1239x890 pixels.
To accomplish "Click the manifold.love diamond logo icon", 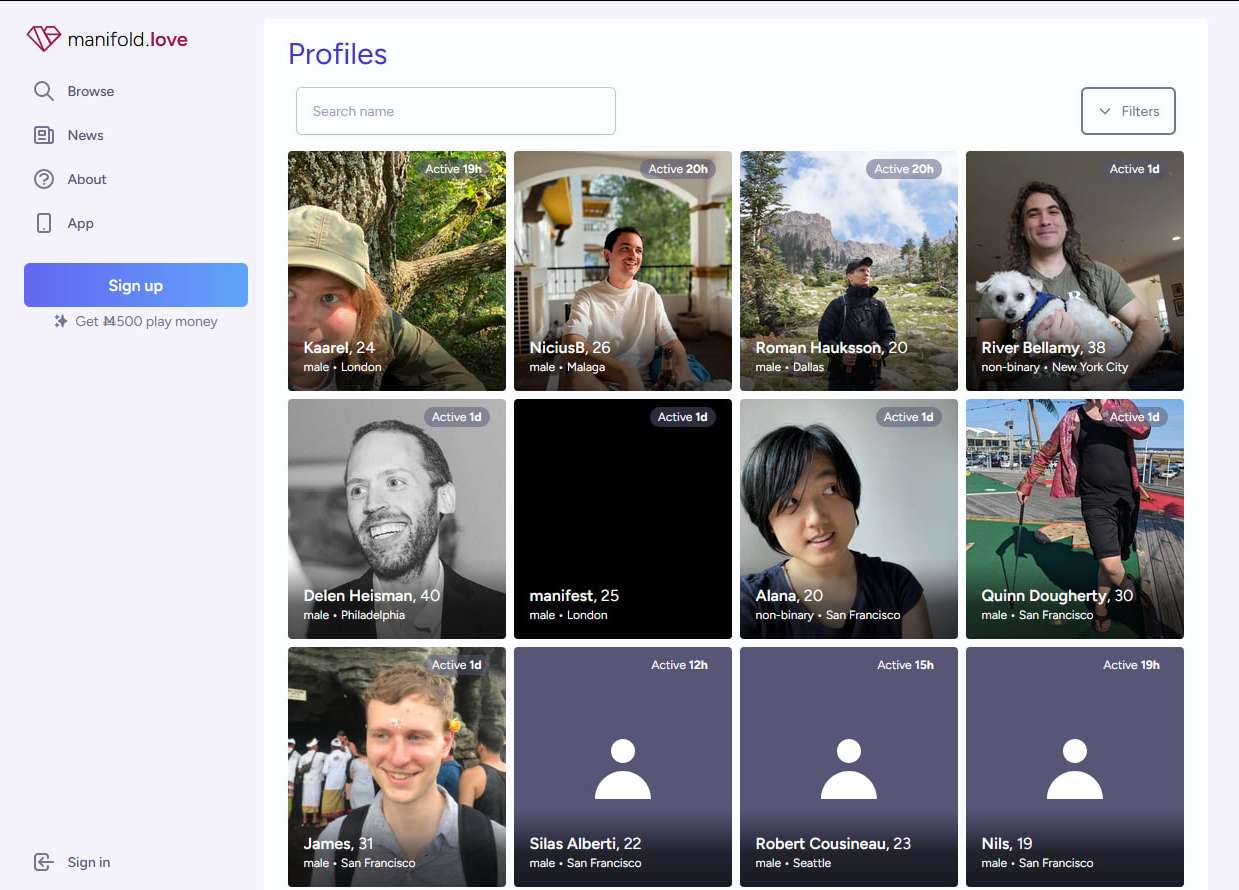I will [44, 39].
